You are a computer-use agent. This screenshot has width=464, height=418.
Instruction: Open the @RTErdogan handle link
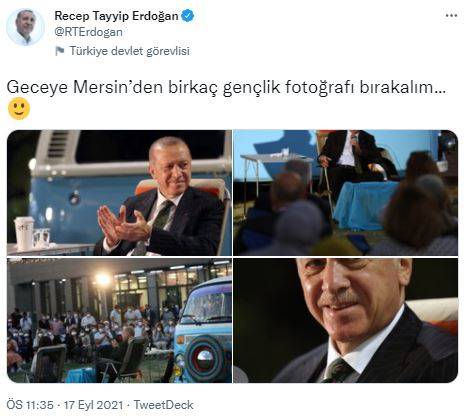click(x=88, y=32)
